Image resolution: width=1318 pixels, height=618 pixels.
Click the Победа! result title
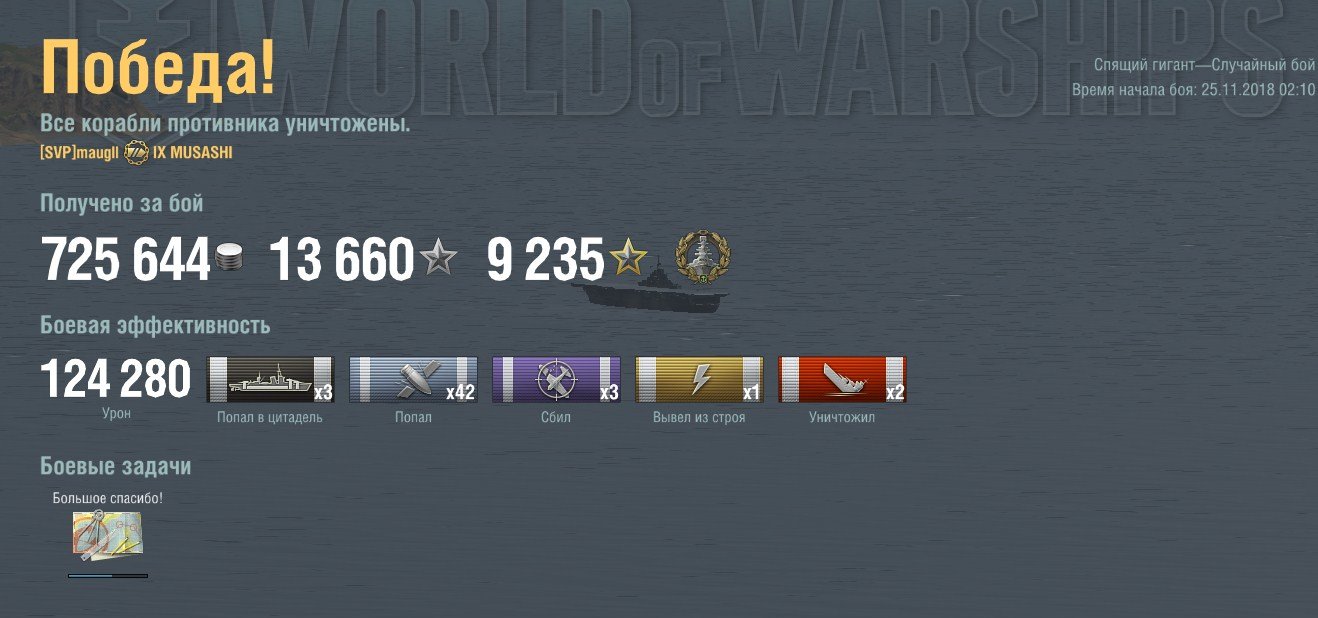pos(157,71)
